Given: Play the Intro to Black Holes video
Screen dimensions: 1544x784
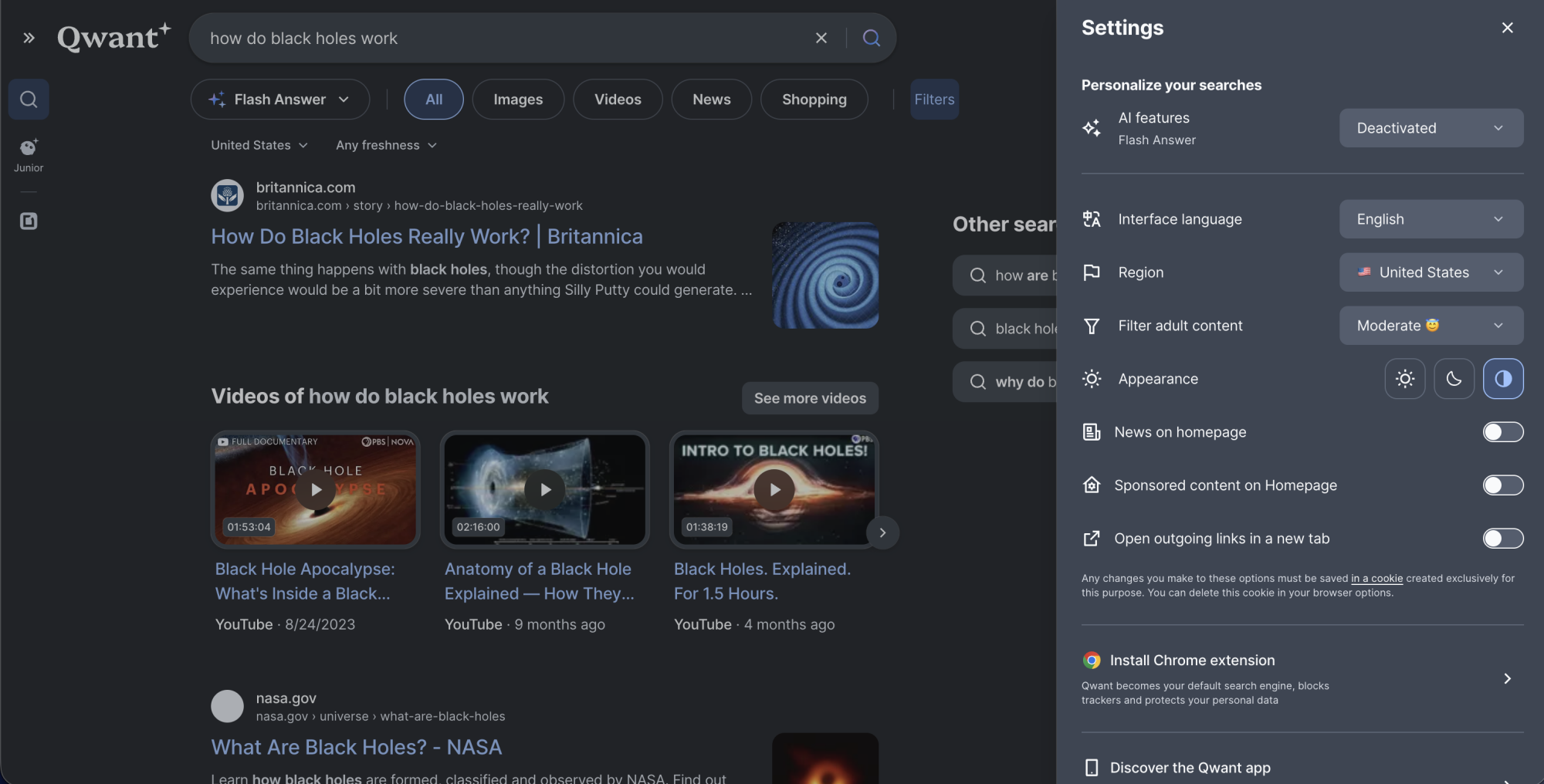Looking at the screenshot, I should pos(774,489).
